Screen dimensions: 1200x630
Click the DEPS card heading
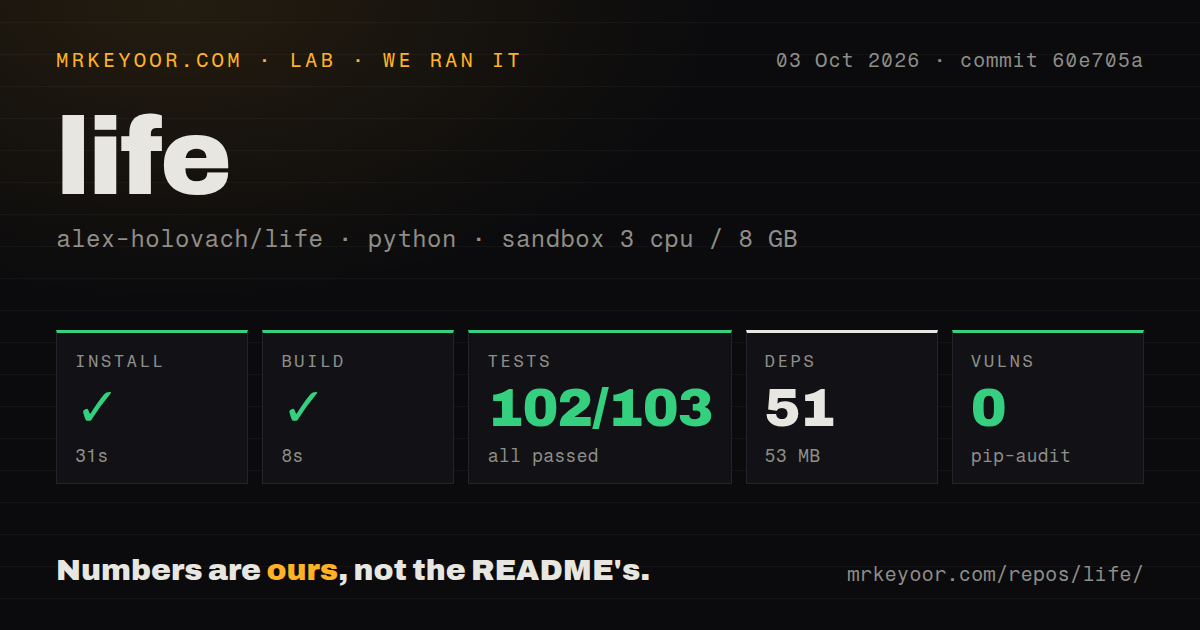(790, 362)
